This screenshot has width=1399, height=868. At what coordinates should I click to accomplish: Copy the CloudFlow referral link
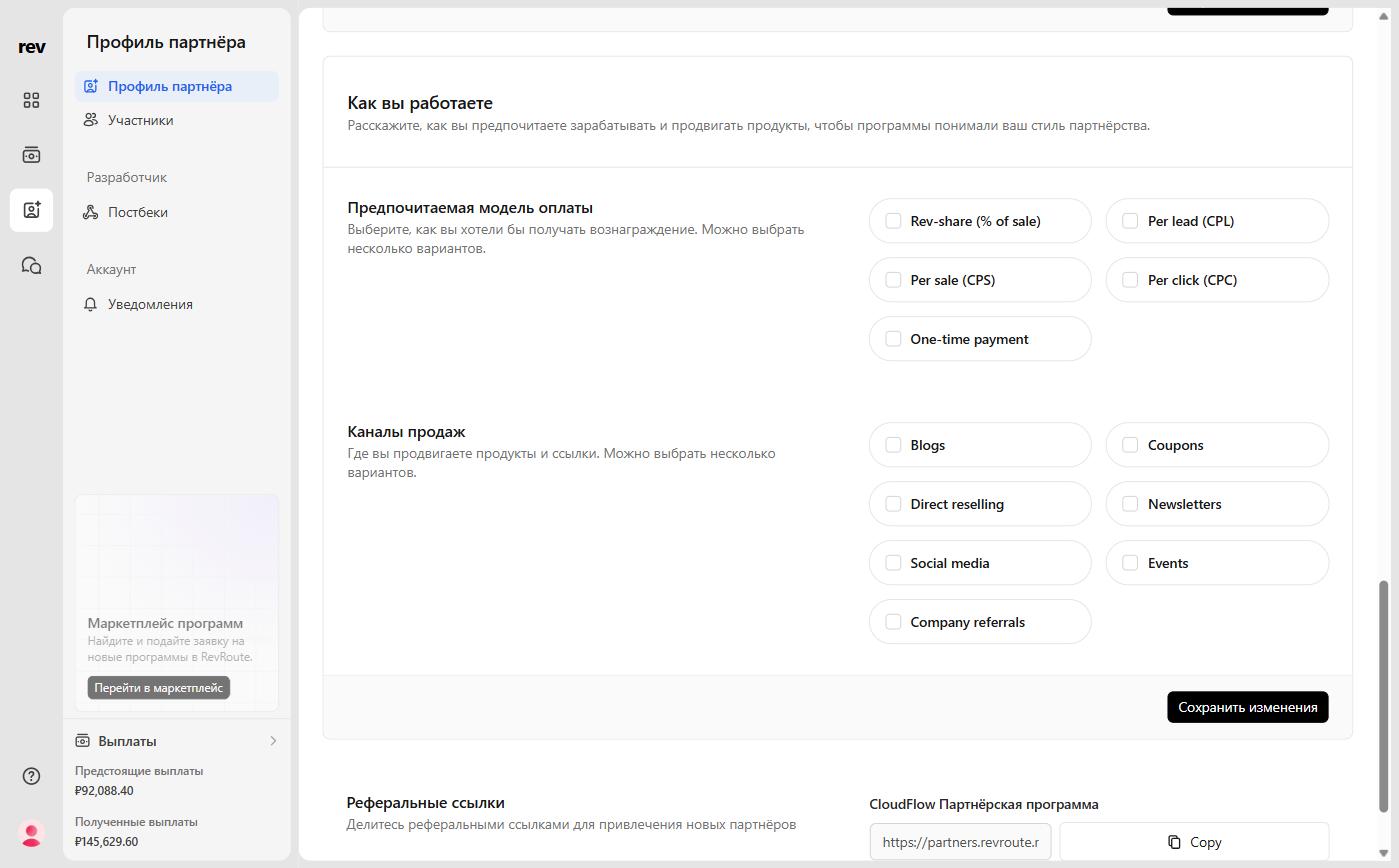[1194, 842]
